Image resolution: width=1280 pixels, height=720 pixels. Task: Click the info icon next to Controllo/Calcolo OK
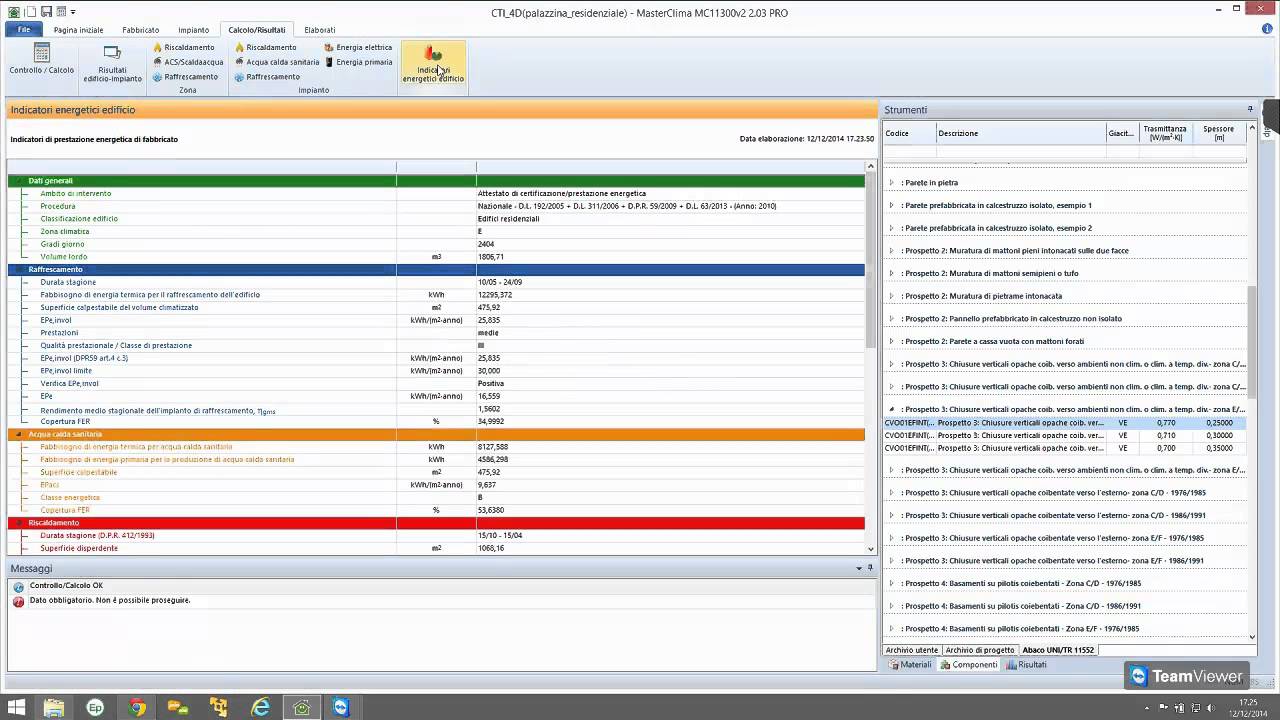(x=18, y=586)
